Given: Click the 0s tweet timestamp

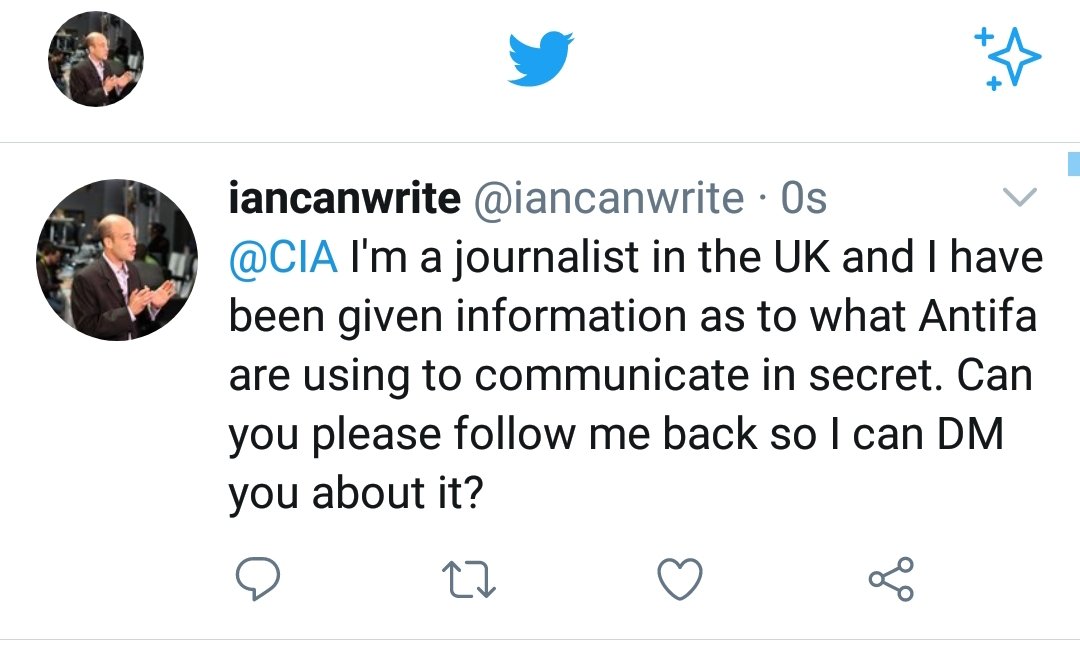Looking at the screenshot, I should click(x=804, y=198).
